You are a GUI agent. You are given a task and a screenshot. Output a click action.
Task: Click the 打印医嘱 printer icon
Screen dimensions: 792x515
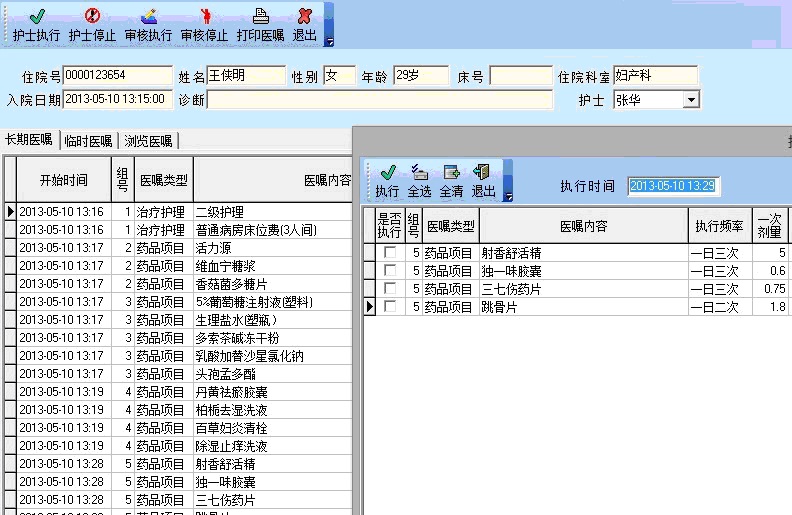[x=261, y=16]
